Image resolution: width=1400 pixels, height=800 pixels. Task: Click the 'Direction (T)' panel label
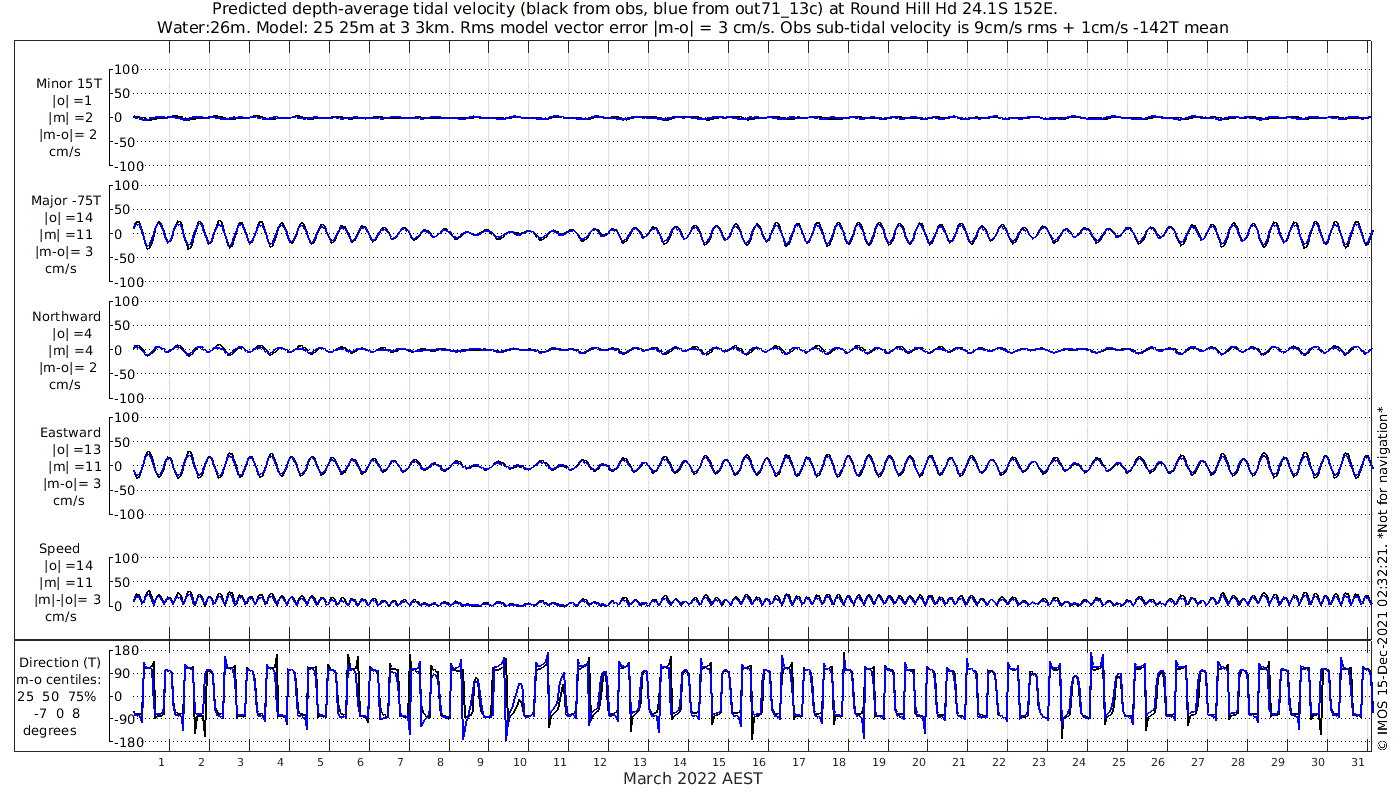[60, 662]
